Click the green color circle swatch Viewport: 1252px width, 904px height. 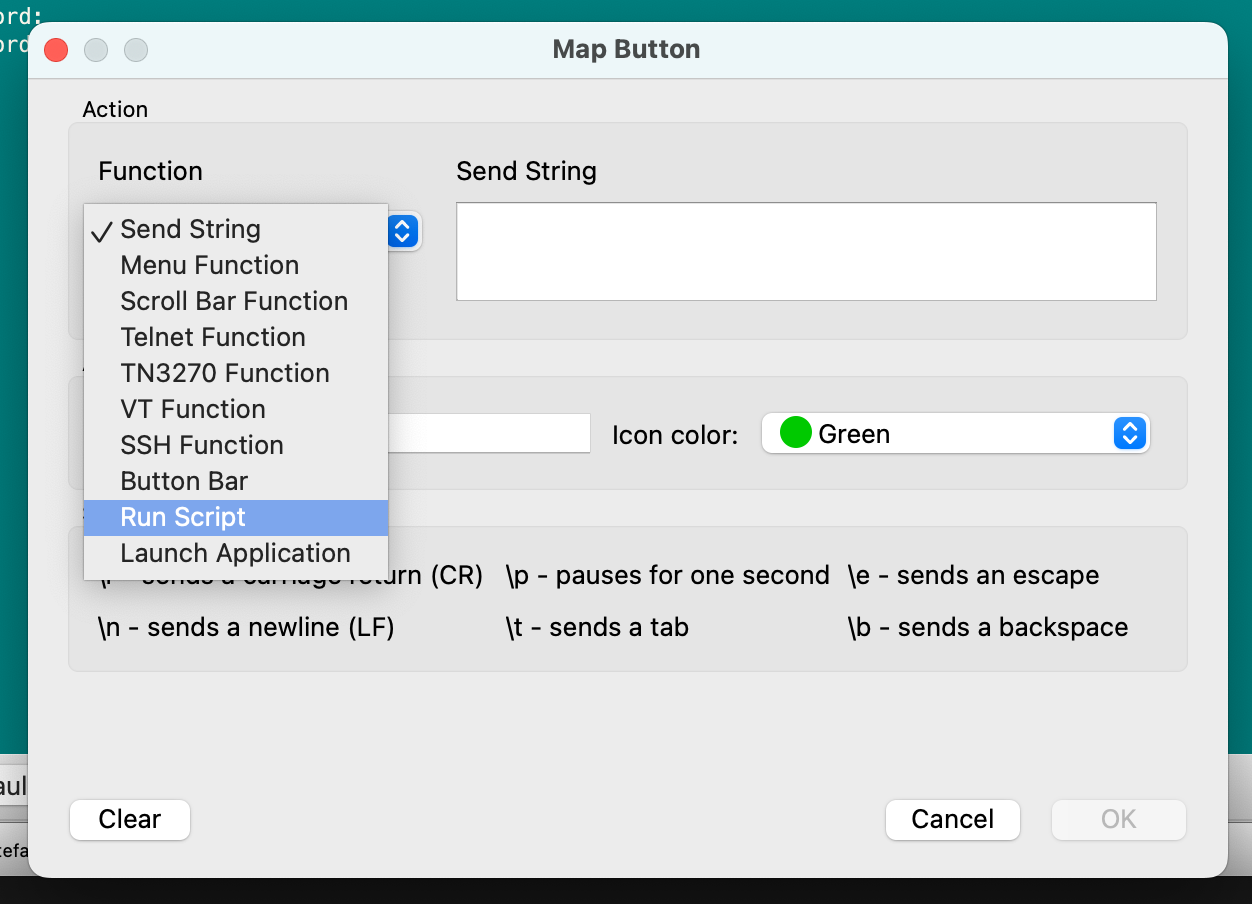click(x=795, y=434)
